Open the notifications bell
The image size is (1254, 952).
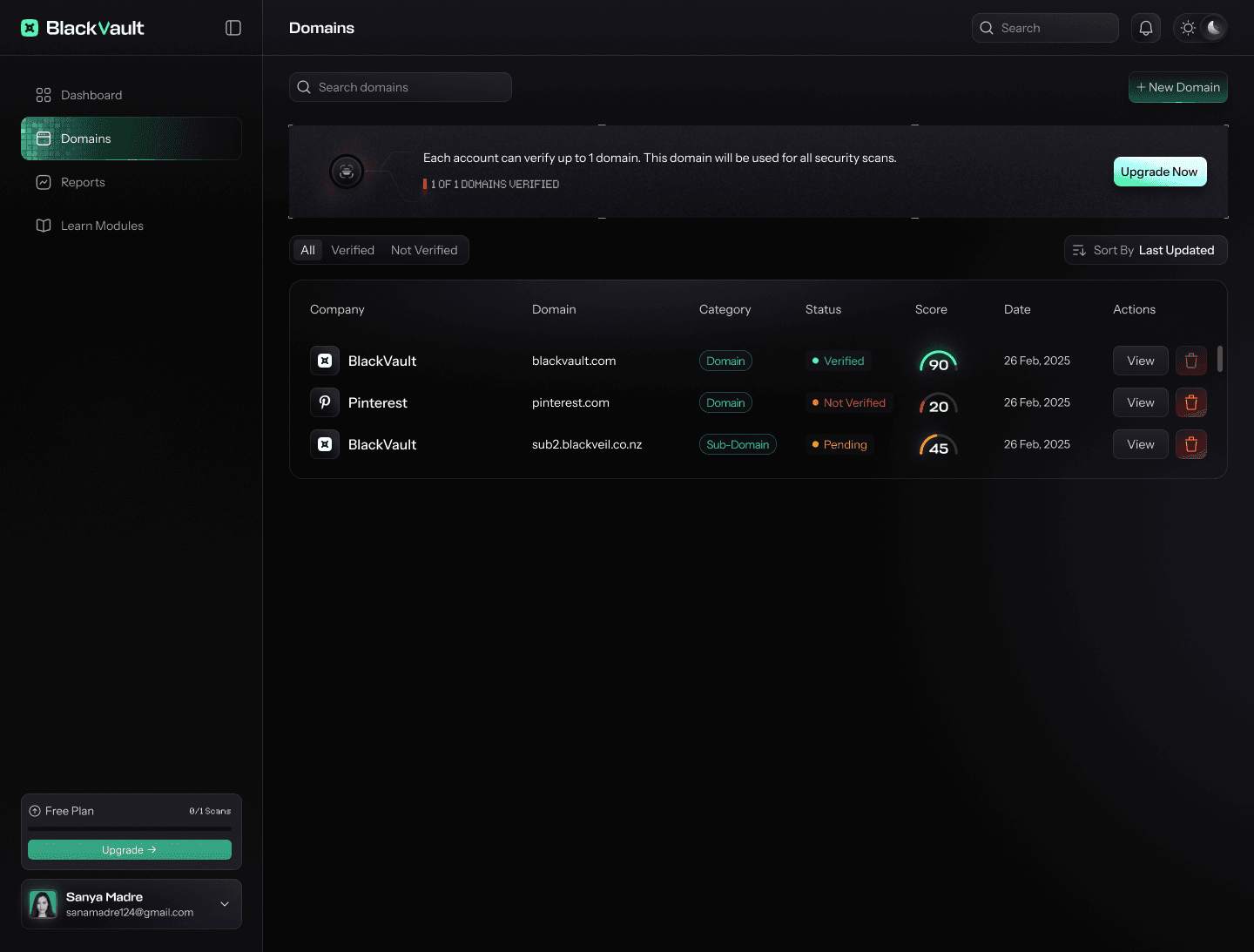(x=1146, y=28)
